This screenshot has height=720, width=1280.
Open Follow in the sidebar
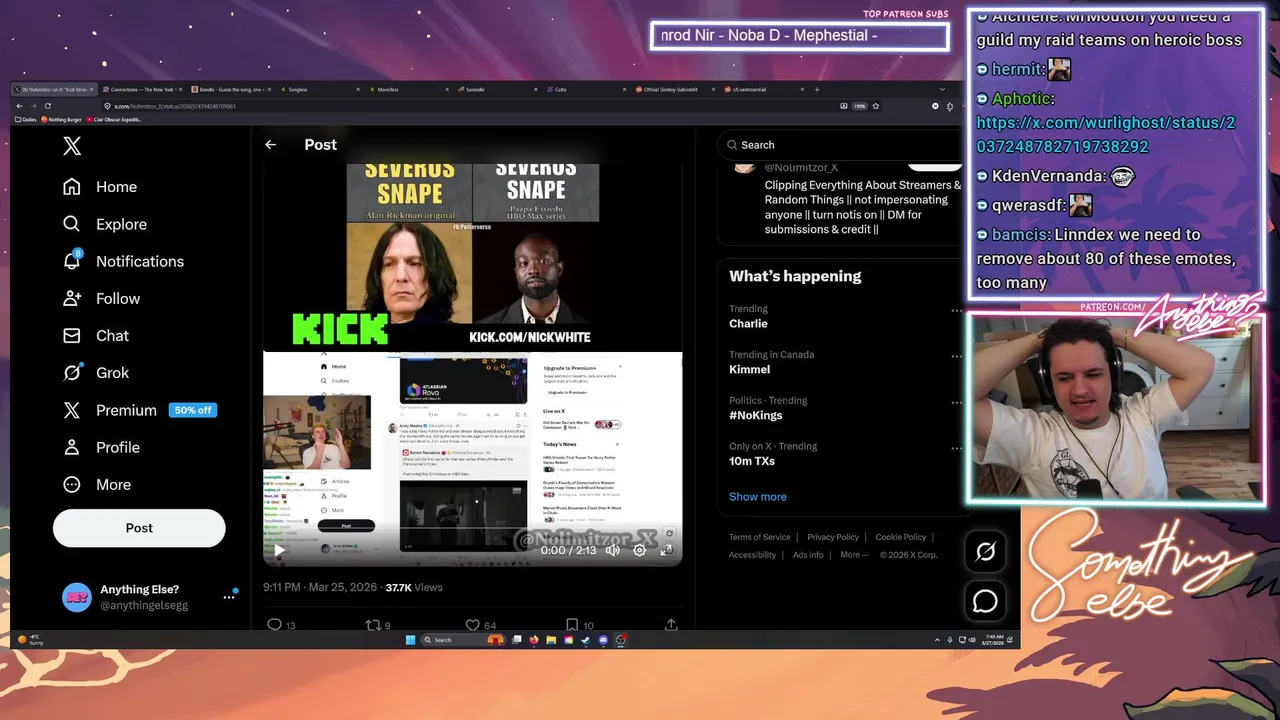coord(101,298)
